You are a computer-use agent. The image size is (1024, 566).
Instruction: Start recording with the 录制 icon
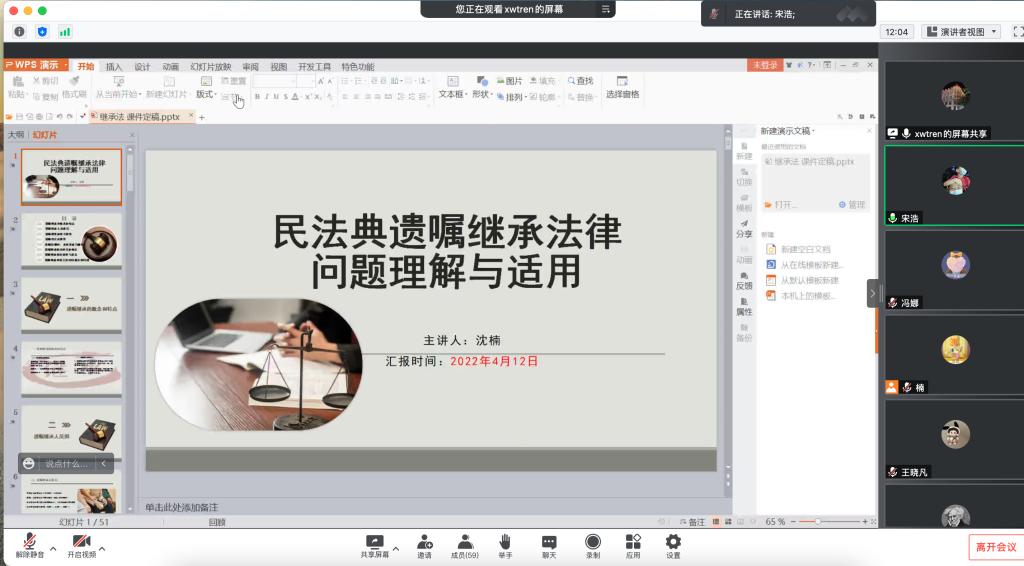592,543
